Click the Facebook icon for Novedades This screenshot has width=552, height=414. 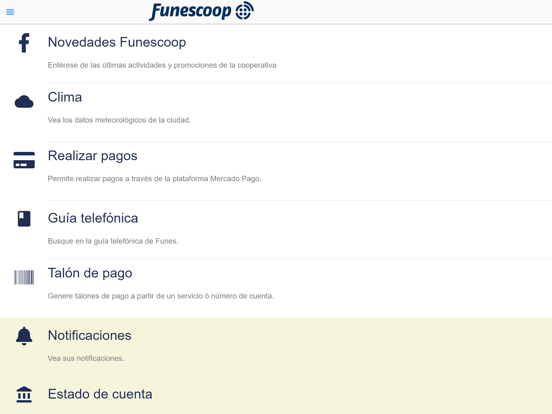24,43
